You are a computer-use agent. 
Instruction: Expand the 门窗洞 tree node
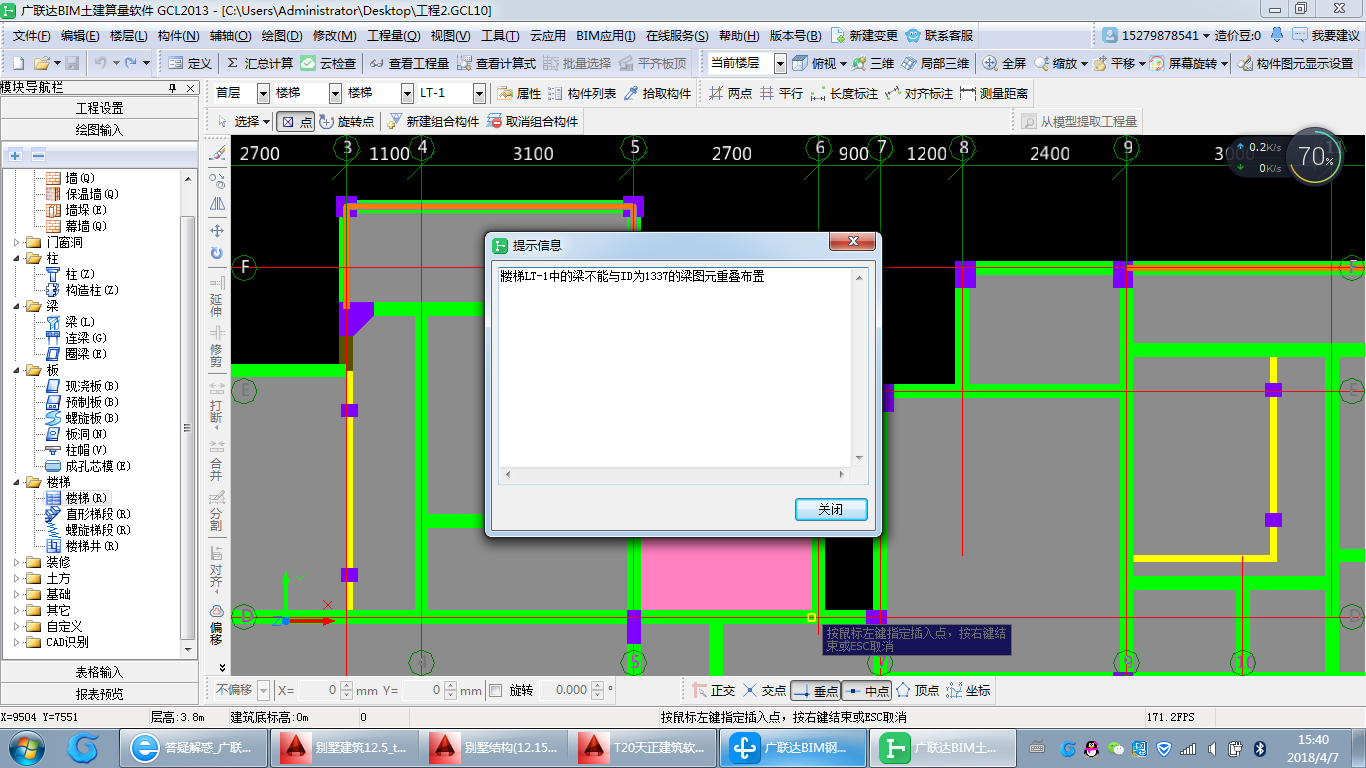(x=18, y=242)
